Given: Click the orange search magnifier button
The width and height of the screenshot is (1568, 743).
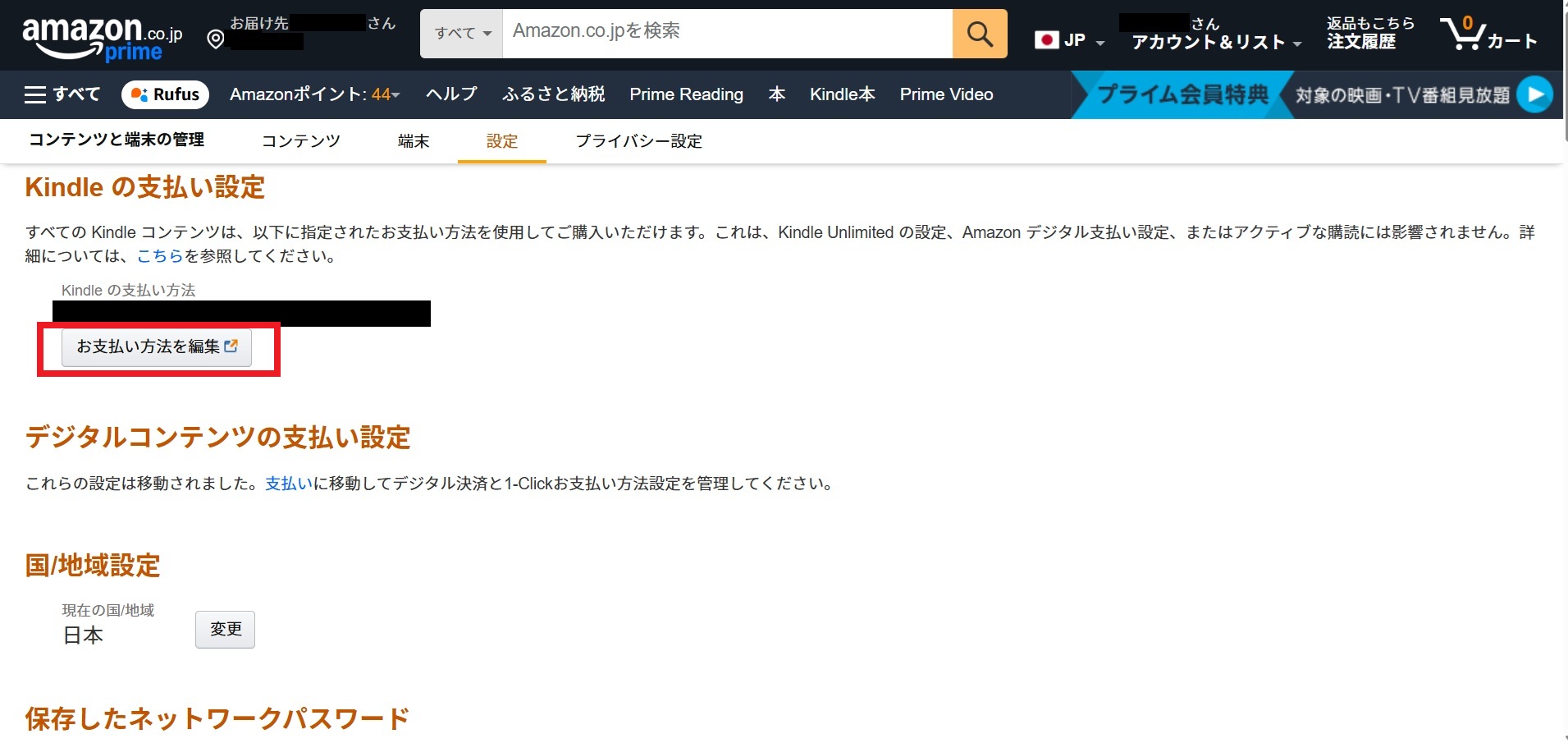Looking at the screenshot, I should click(x=979, y=34).
